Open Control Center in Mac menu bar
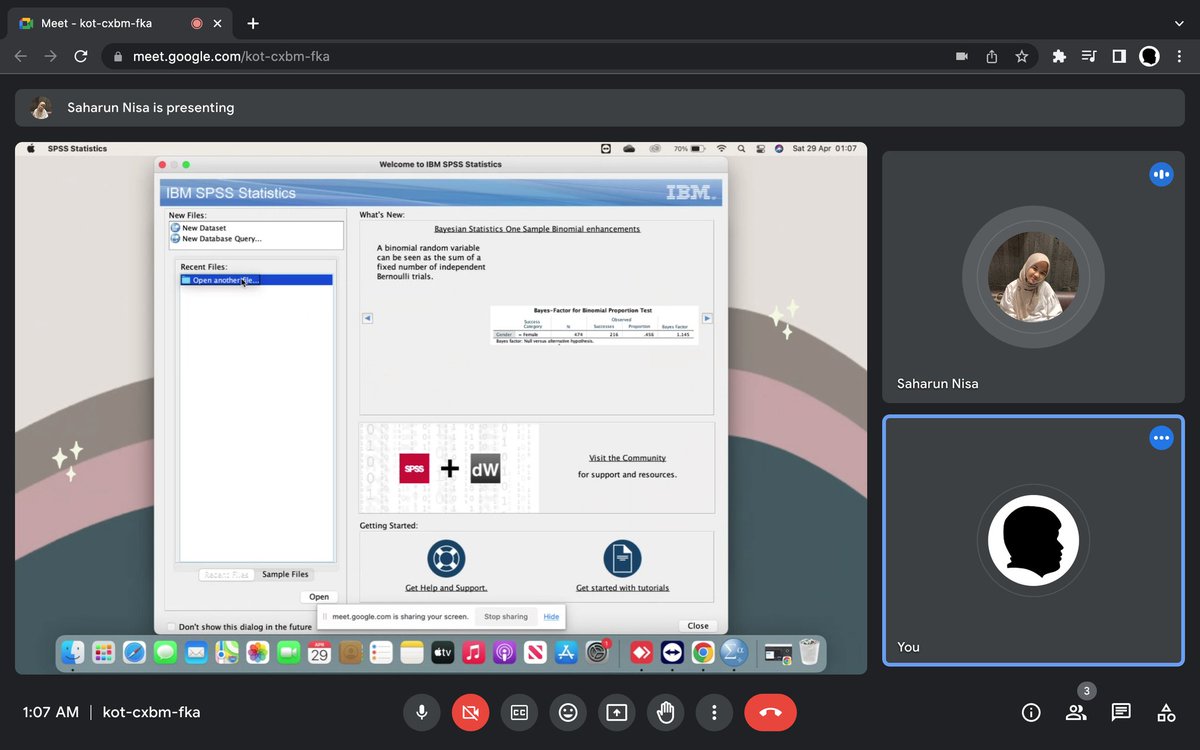The width and height of the screenshot is (1200, 750). pos(760,148)
